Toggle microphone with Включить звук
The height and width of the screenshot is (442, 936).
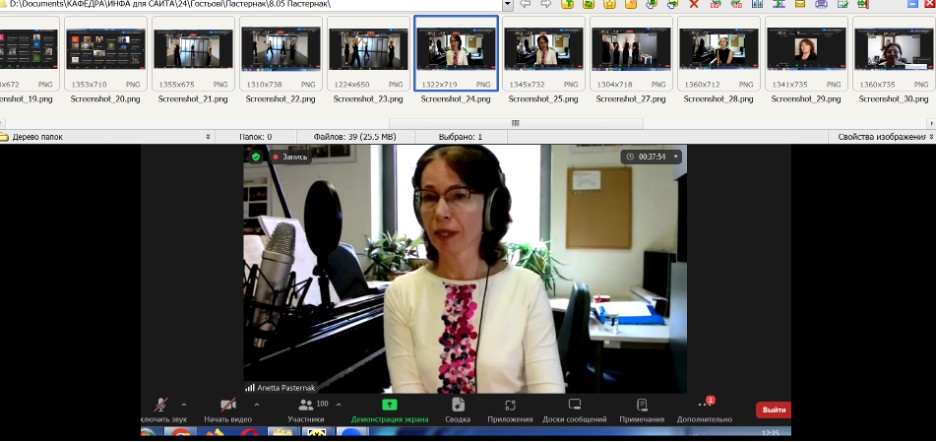click(x=163, y=411)
